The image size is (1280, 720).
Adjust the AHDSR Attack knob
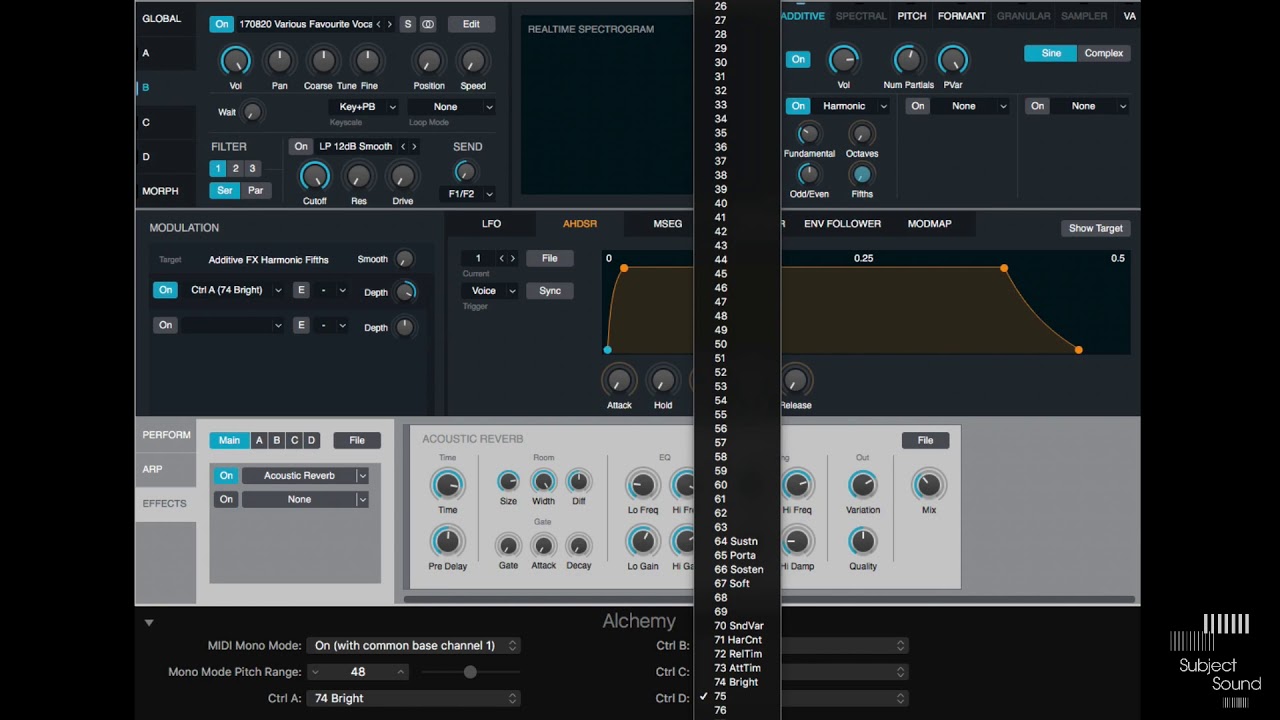[x=619, y=381]
